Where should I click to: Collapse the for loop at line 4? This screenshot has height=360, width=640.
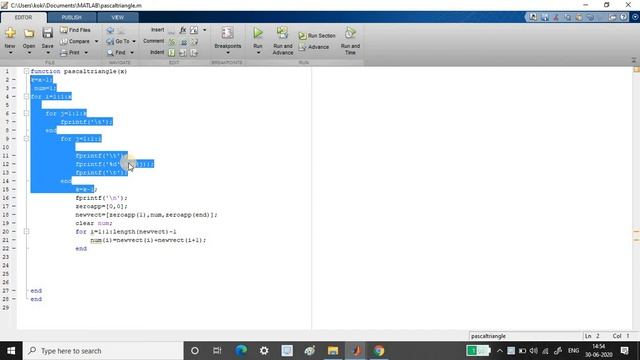coord(26,97)
